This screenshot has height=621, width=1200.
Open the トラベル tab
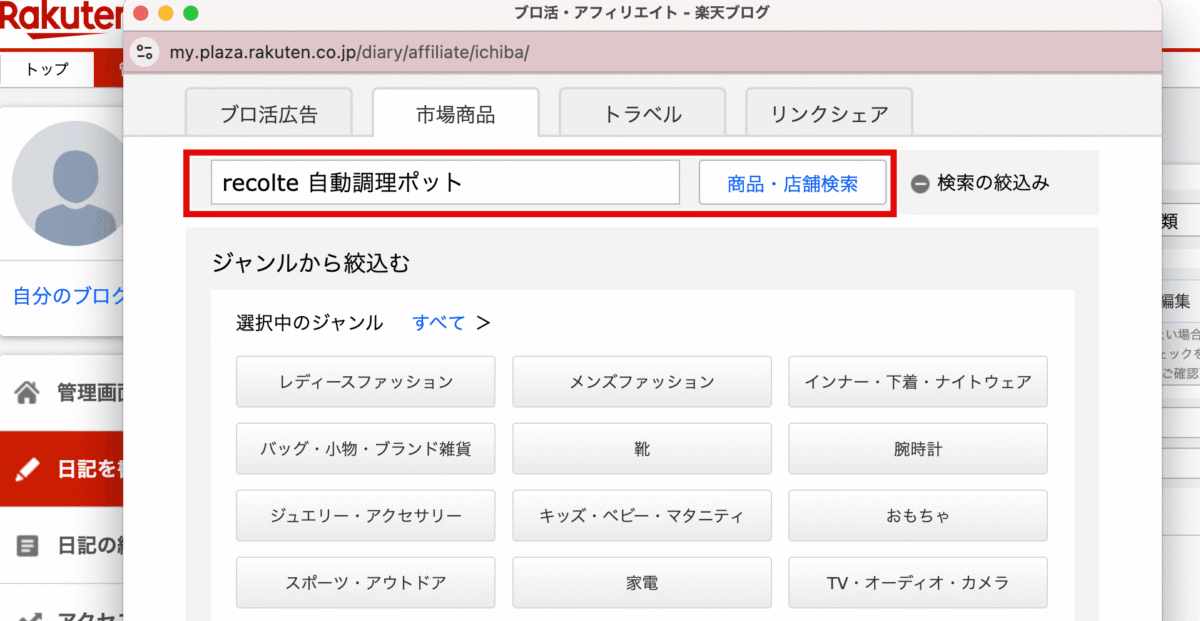coord(642,114)
